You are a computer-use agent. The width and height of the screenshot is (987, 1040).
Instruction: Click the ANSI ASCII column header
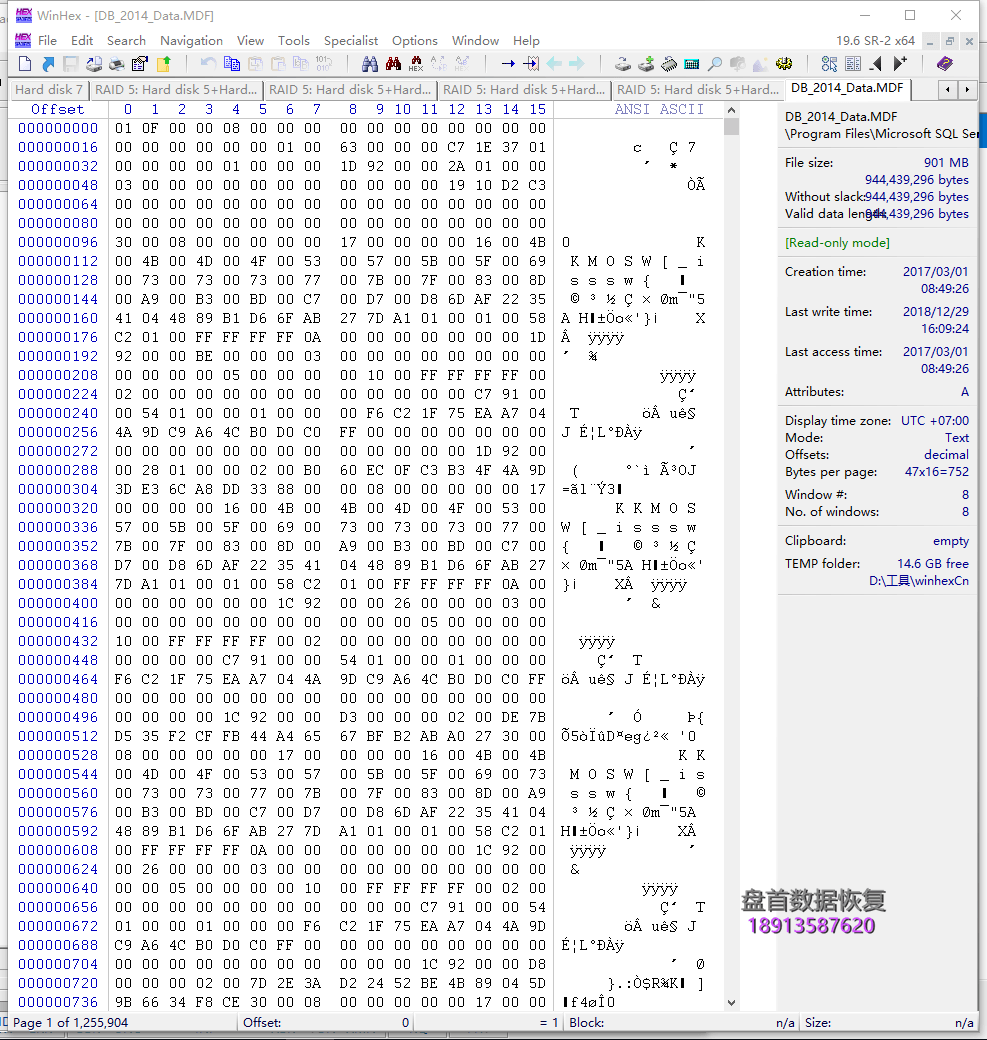[x=659, y=109]
